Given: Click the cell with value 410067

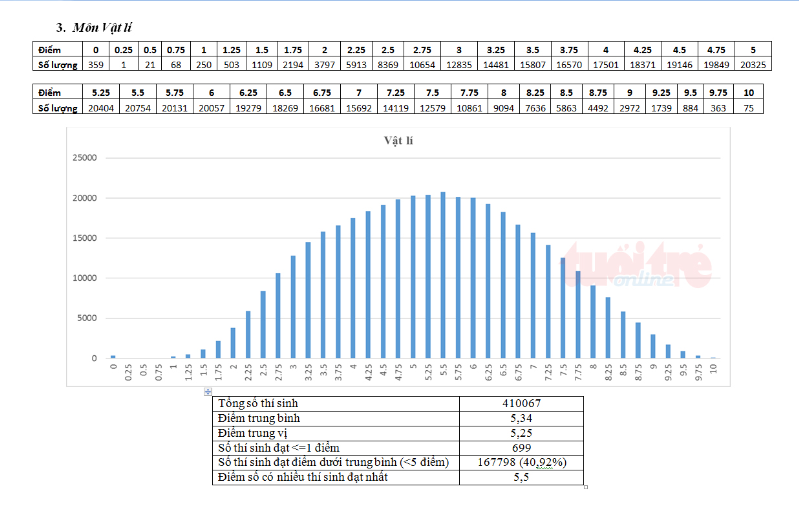Looking at the screenshot, I should coord(521,403).
